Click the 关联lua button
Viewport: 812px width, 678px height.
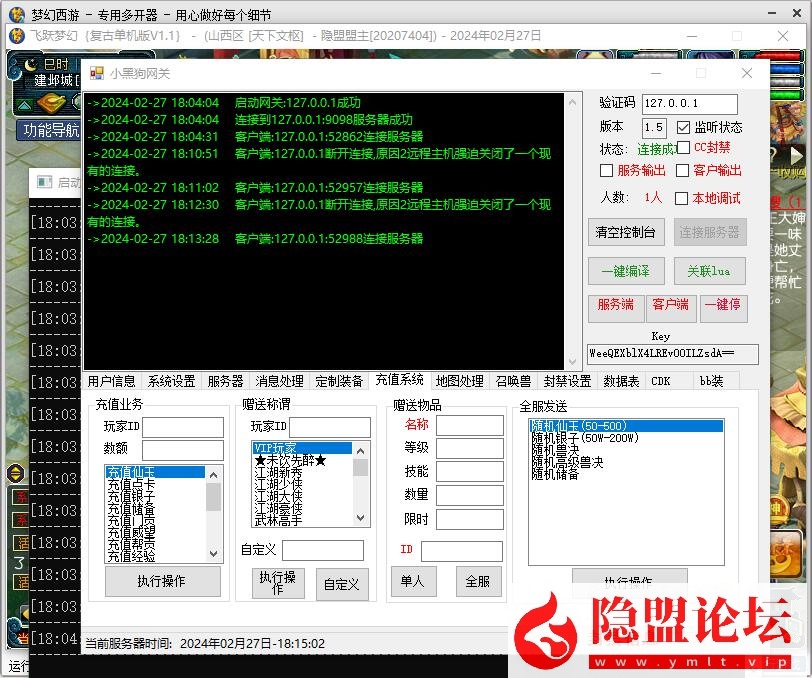709,271
